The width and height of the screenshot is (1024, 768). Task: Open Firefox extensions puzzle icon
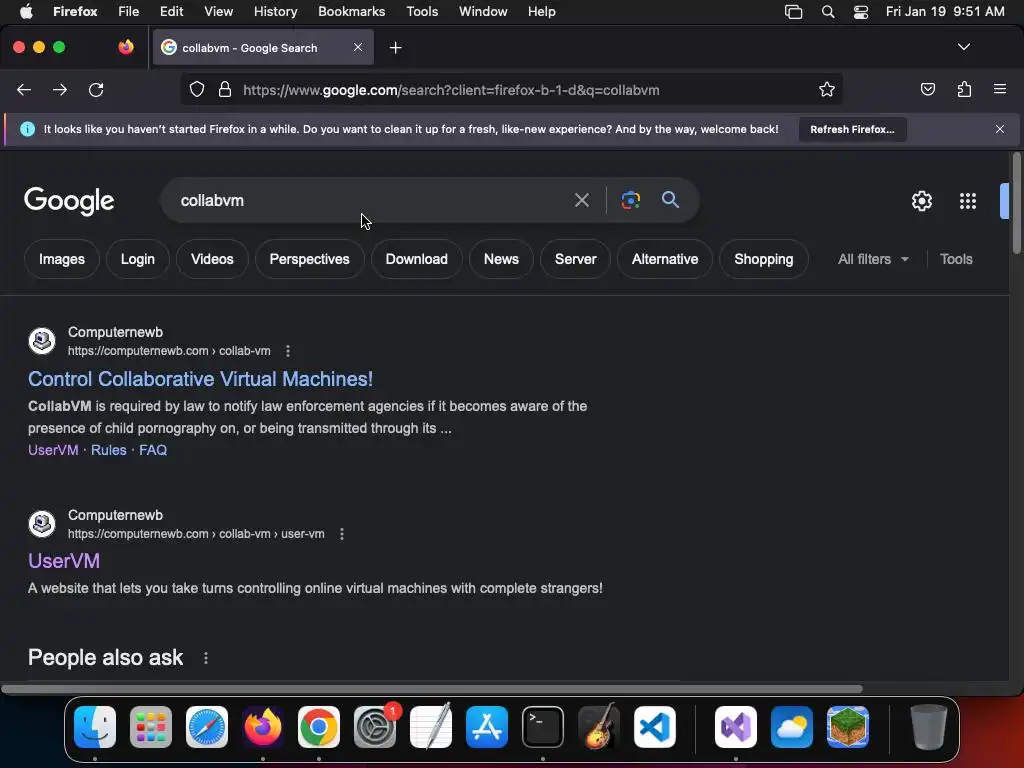(964, 89)
